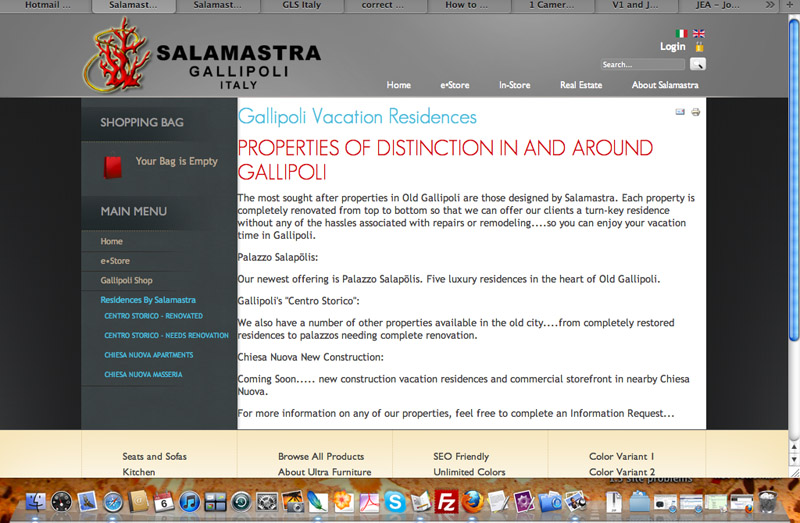Open In-Store in top navigation
Viewport: 800px width, 523px height.
click(514, 85)
